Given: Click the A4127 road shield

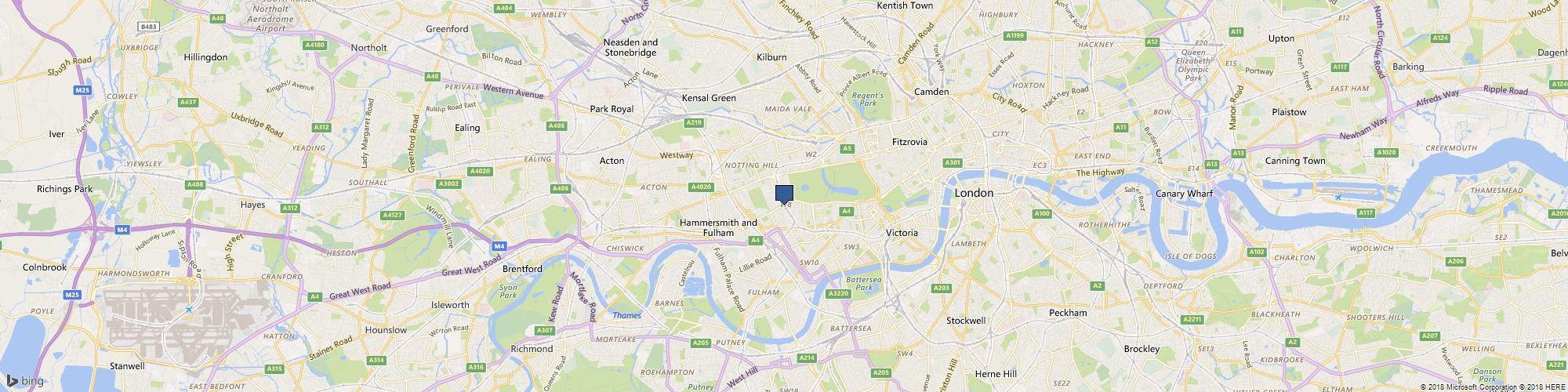Looking at the screenshot, I should click(391, 215).
